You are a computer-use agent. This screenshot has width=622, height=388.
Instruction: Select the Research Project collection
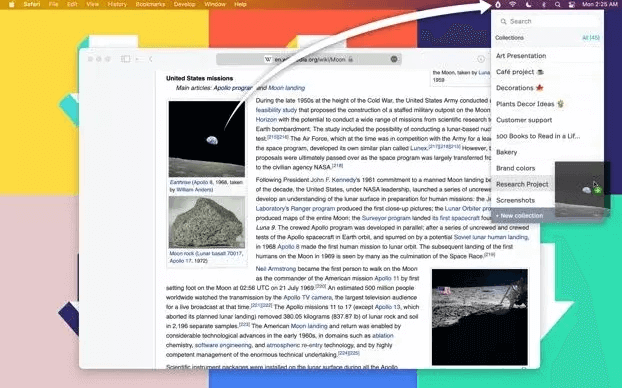522,184
